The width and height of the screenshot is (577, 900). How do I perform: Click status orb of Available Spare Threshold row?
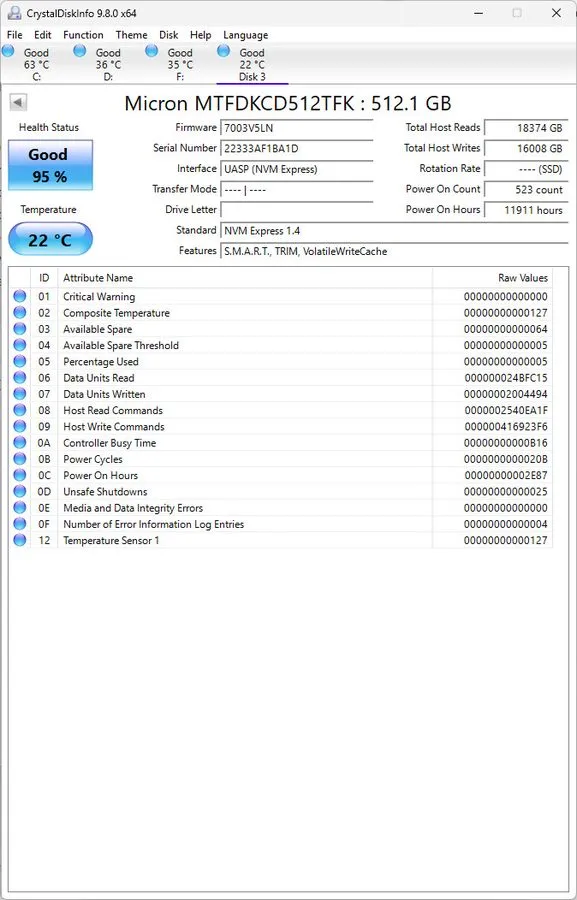point(20,345)
